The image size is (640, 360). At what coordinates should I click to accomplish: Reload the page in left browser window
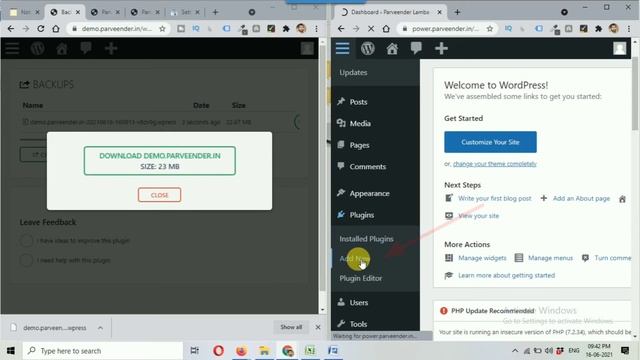pos(40,29)
